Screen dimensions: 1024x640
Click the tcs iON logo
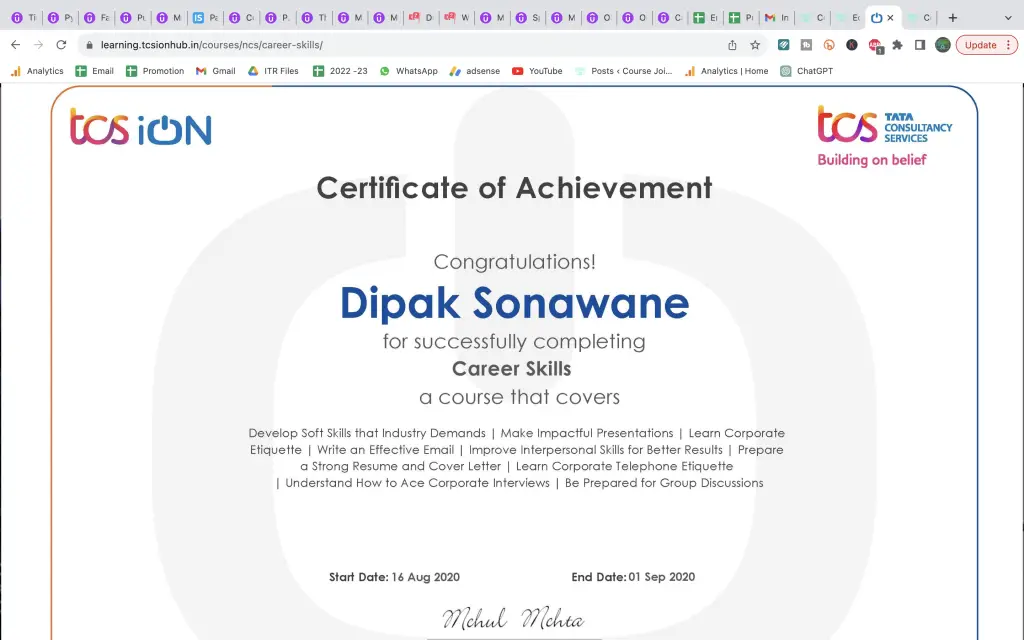[x=140, y=127]
